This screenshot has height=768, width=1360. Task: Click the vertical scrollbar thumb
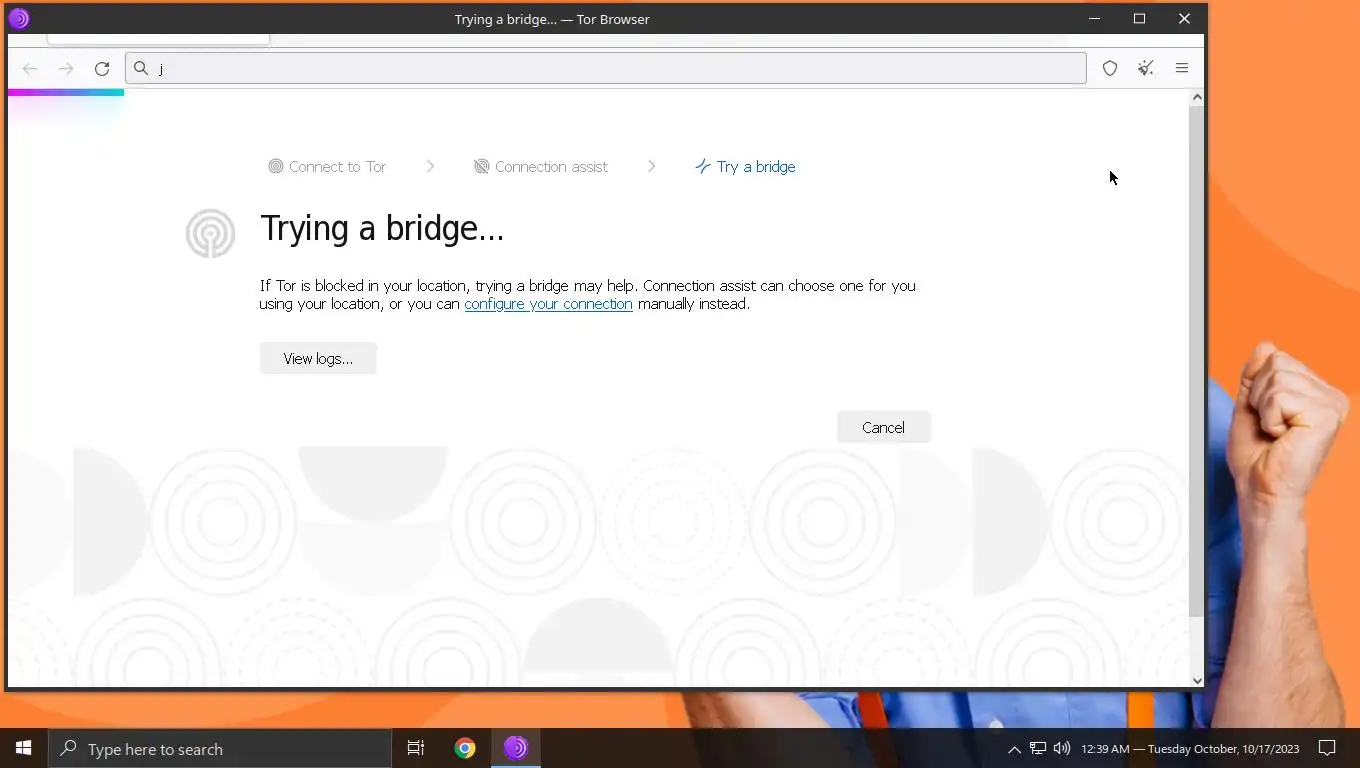tap(1197, 361)
